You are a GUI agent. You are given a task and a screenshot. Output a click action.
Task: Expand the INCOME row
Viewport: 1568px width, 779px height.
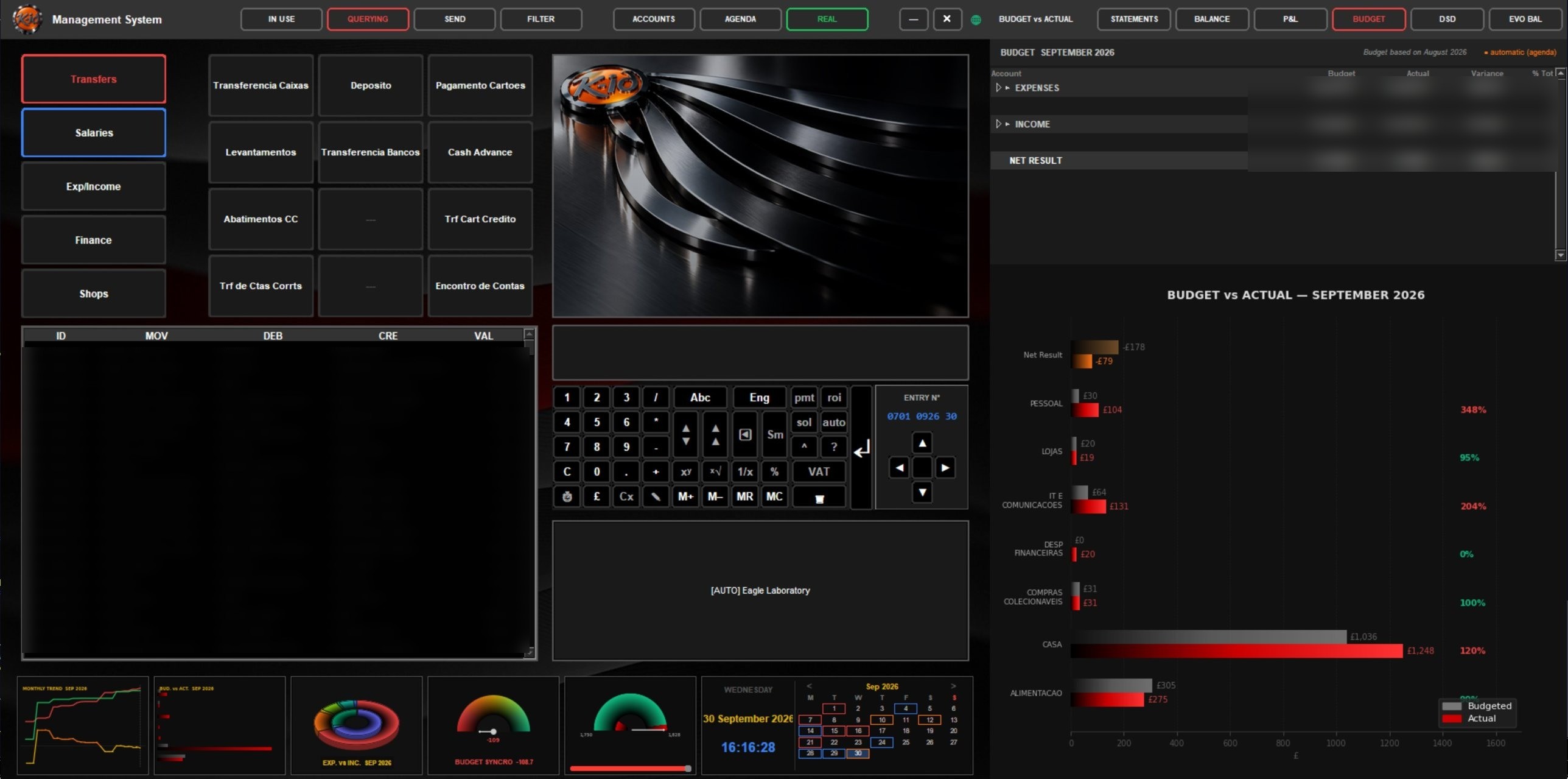[x=998, y=124]
